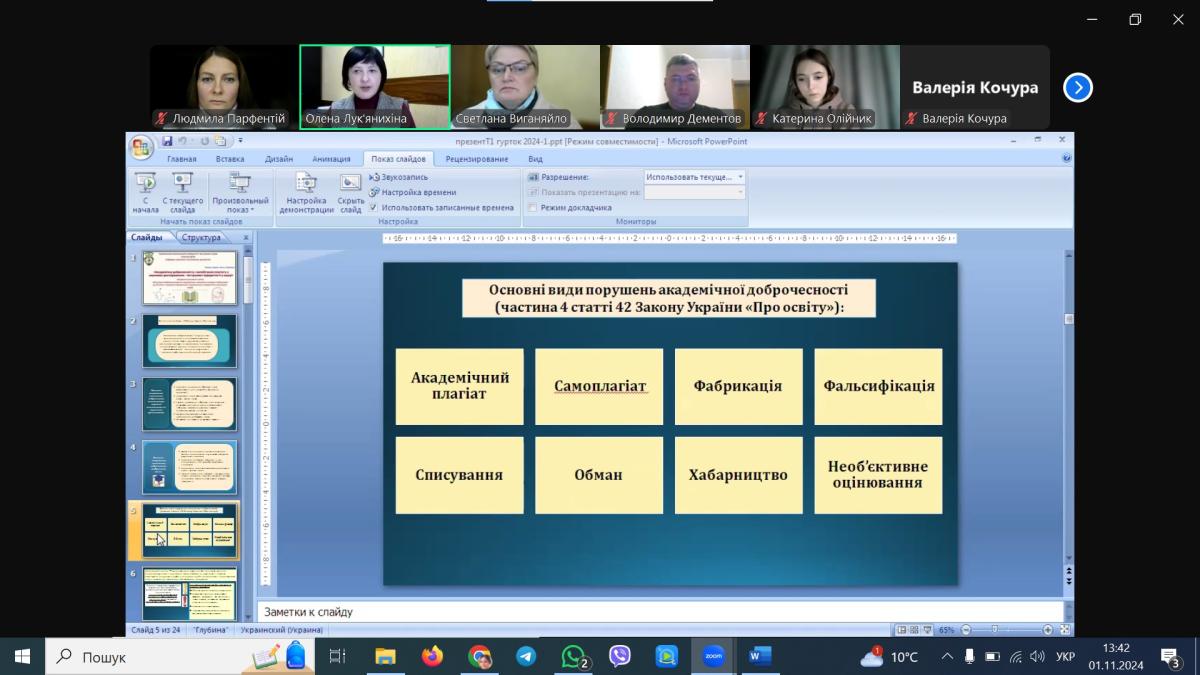
Task: Click the Office button logo
Action: pyautogui.click(x=141, y=147)
